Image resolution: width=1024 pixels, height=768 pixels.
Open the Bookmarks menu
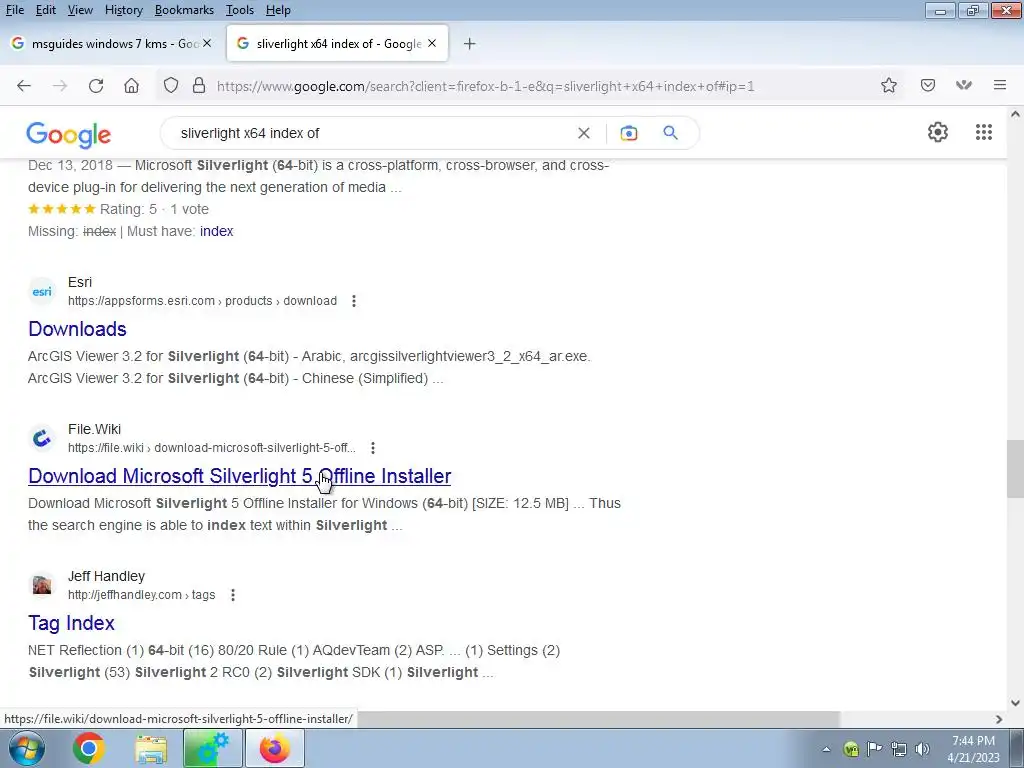point(184,10)
